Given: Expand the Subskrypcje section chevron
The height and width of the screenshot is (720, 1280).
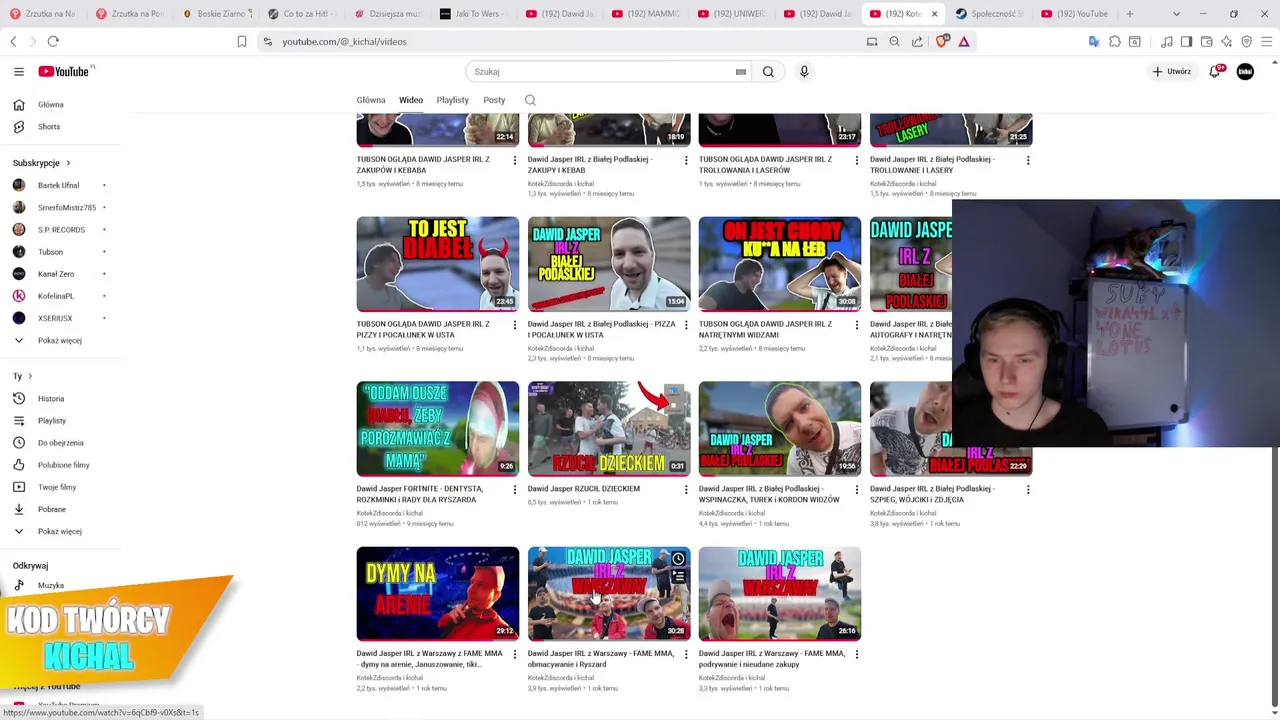Looking at the screenshot, I should click(x=68, y=163).
